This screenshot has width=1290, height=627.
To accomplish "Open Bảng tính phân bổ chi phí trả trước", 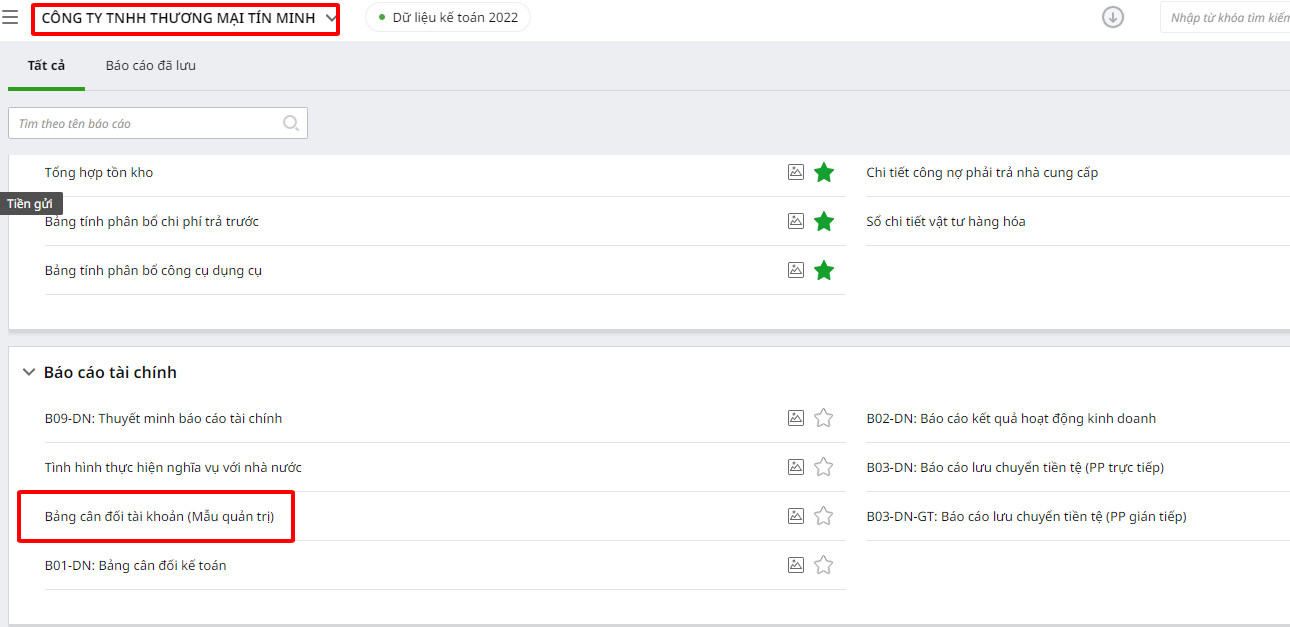I will tap(152, 221).
